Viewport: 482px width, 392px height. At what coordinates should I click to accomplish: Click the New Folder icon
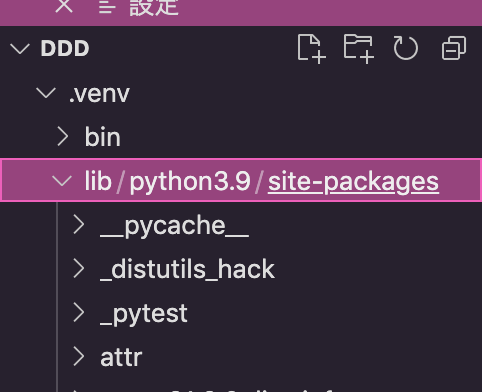(359, 48)
